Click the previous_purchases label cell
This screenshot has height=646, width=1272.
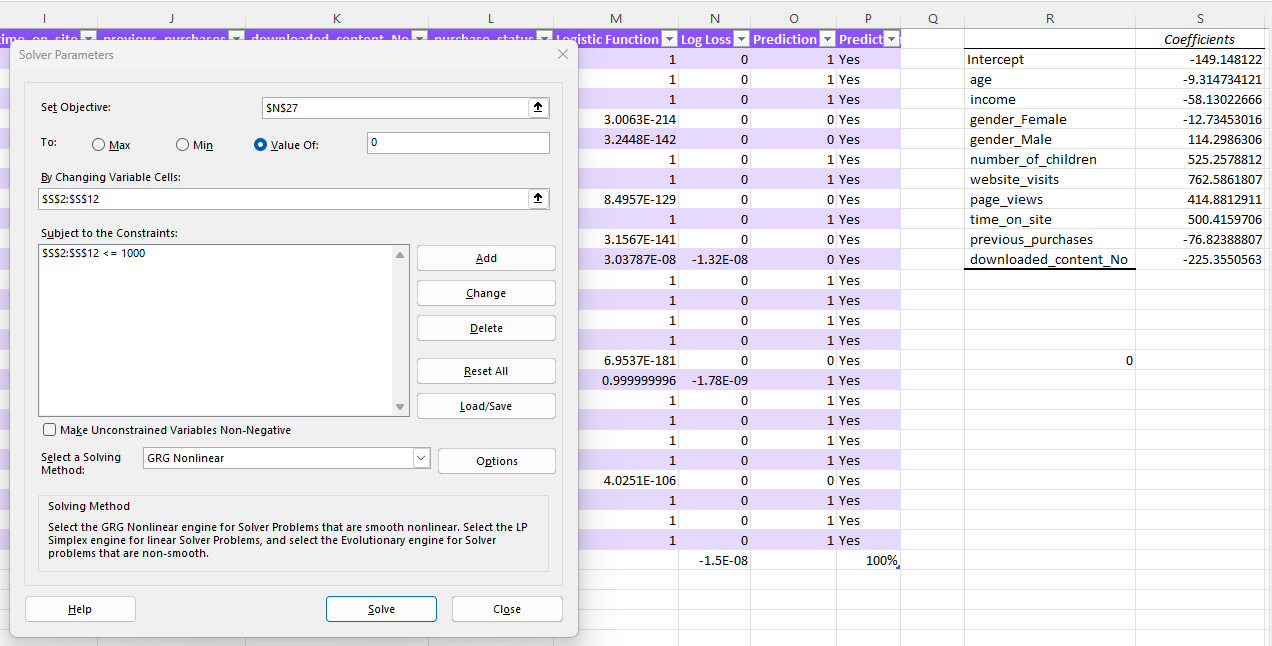point(1049,239)
